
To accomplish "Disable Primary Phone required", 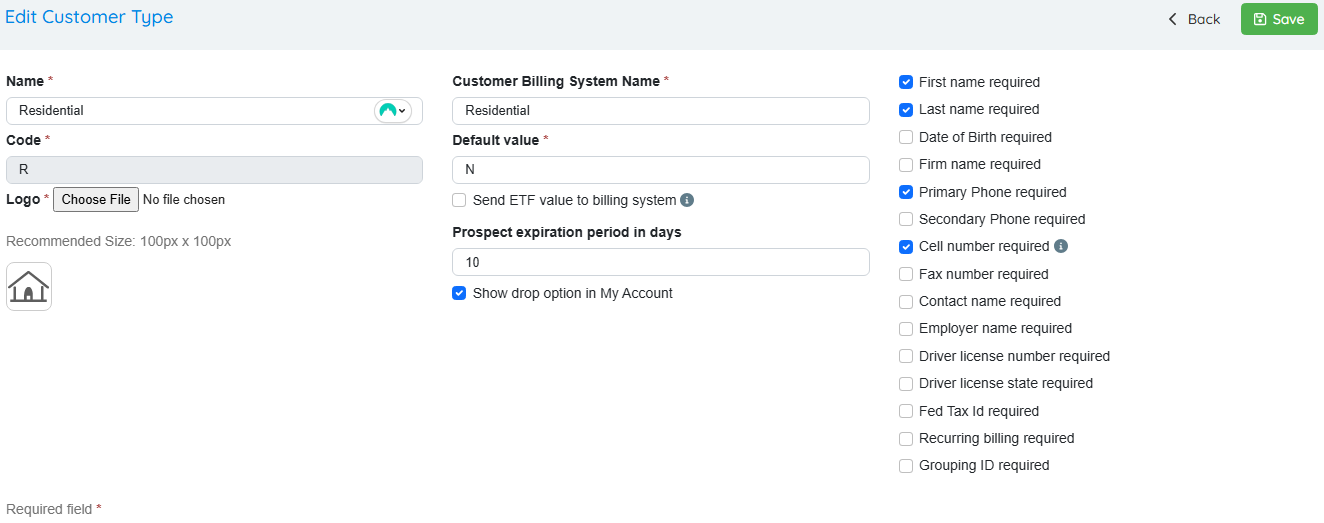I will tap(906, 192).
